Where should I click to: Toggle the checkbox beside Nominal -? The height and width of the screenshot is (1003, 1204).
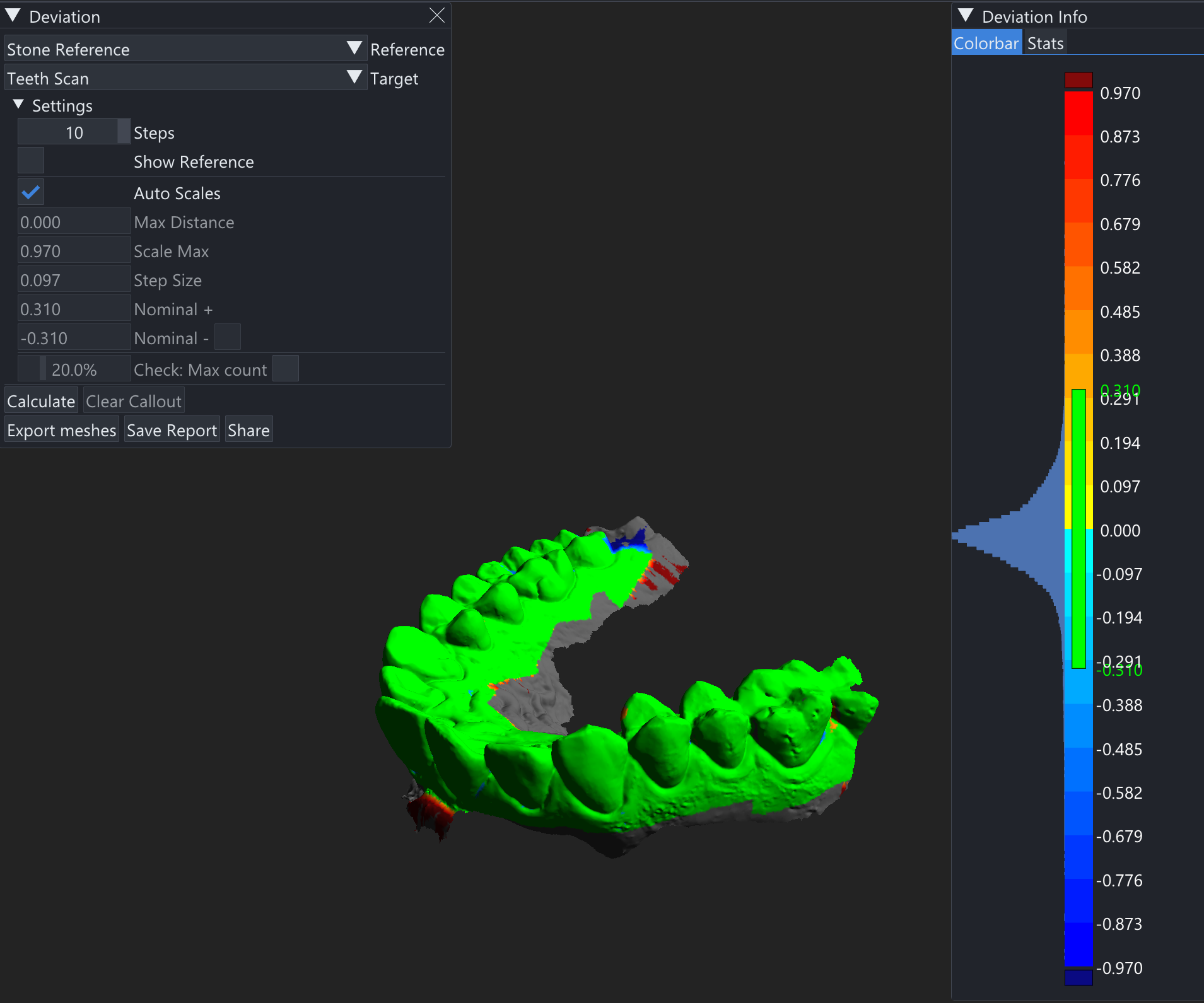pos(227,337)
